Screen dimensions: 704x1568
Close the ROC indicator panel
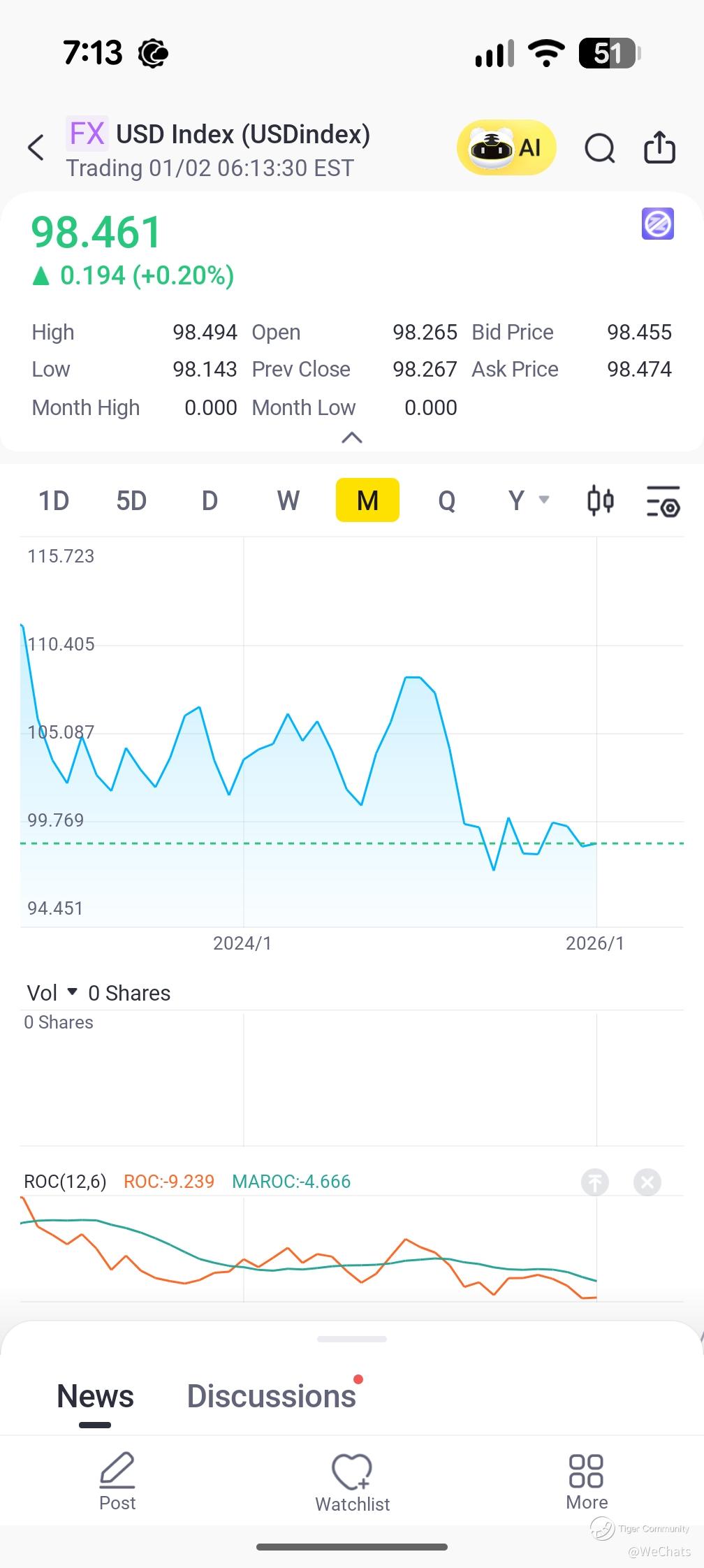647,1182
